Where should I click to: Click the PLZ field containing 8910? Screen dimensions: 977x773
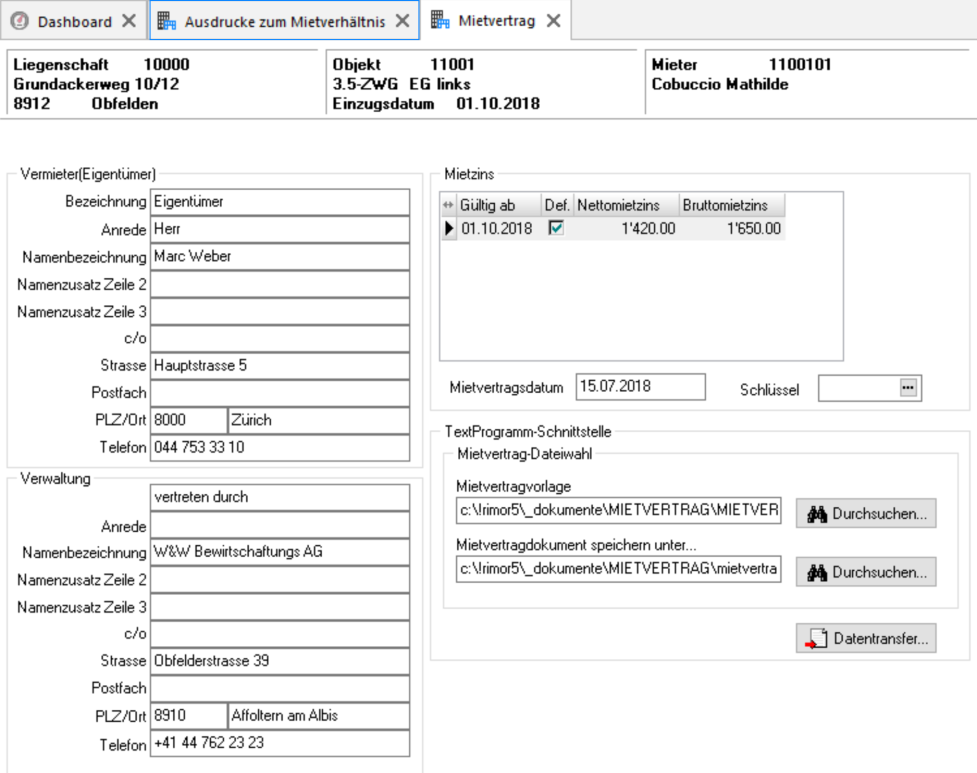tap(188, 716)
